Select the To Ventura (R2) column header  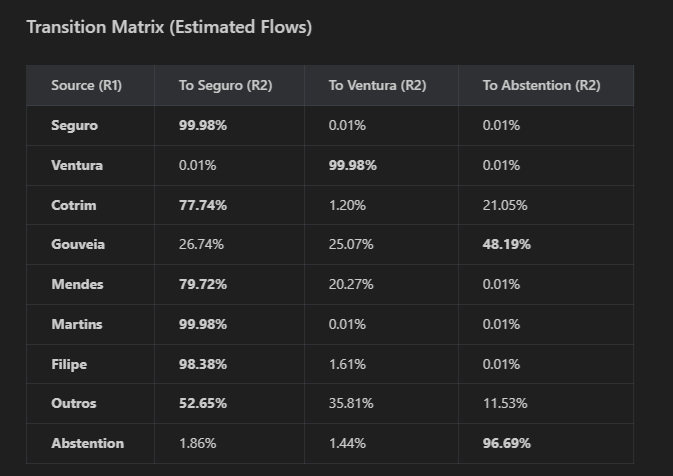(377, 85)
